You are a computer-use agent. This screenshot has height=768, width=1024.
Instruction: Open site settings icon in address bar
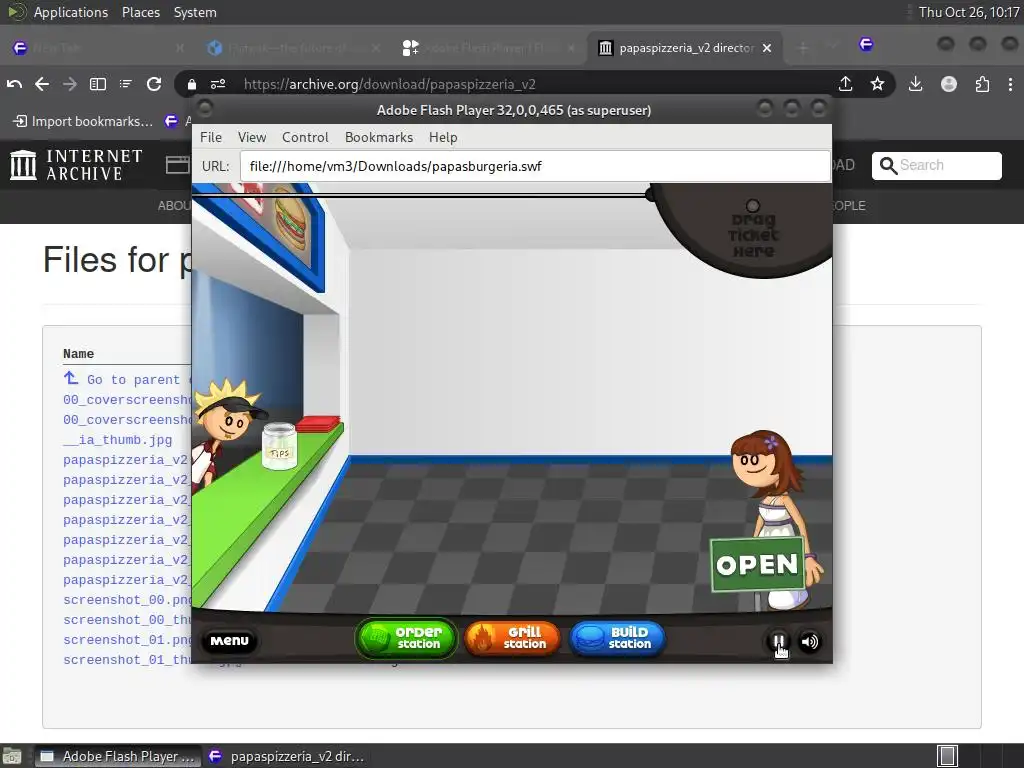click(217, 84)
